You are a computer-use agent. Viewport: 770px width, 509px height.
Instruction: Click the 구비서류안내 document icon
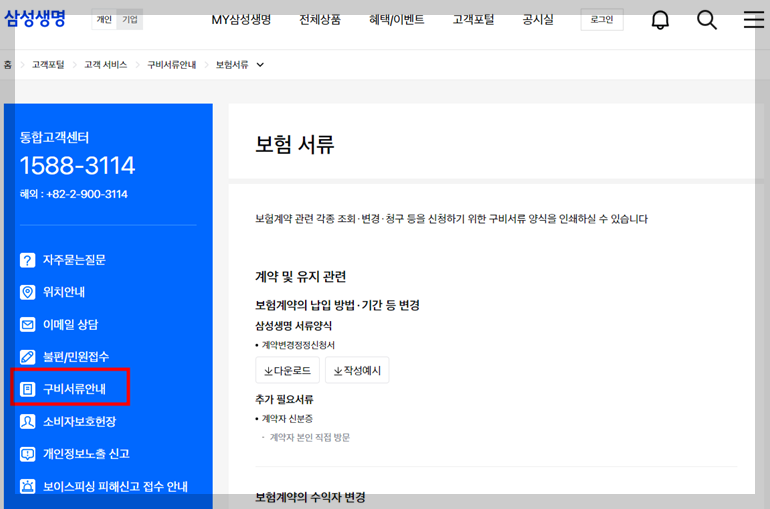click(28, 389)
